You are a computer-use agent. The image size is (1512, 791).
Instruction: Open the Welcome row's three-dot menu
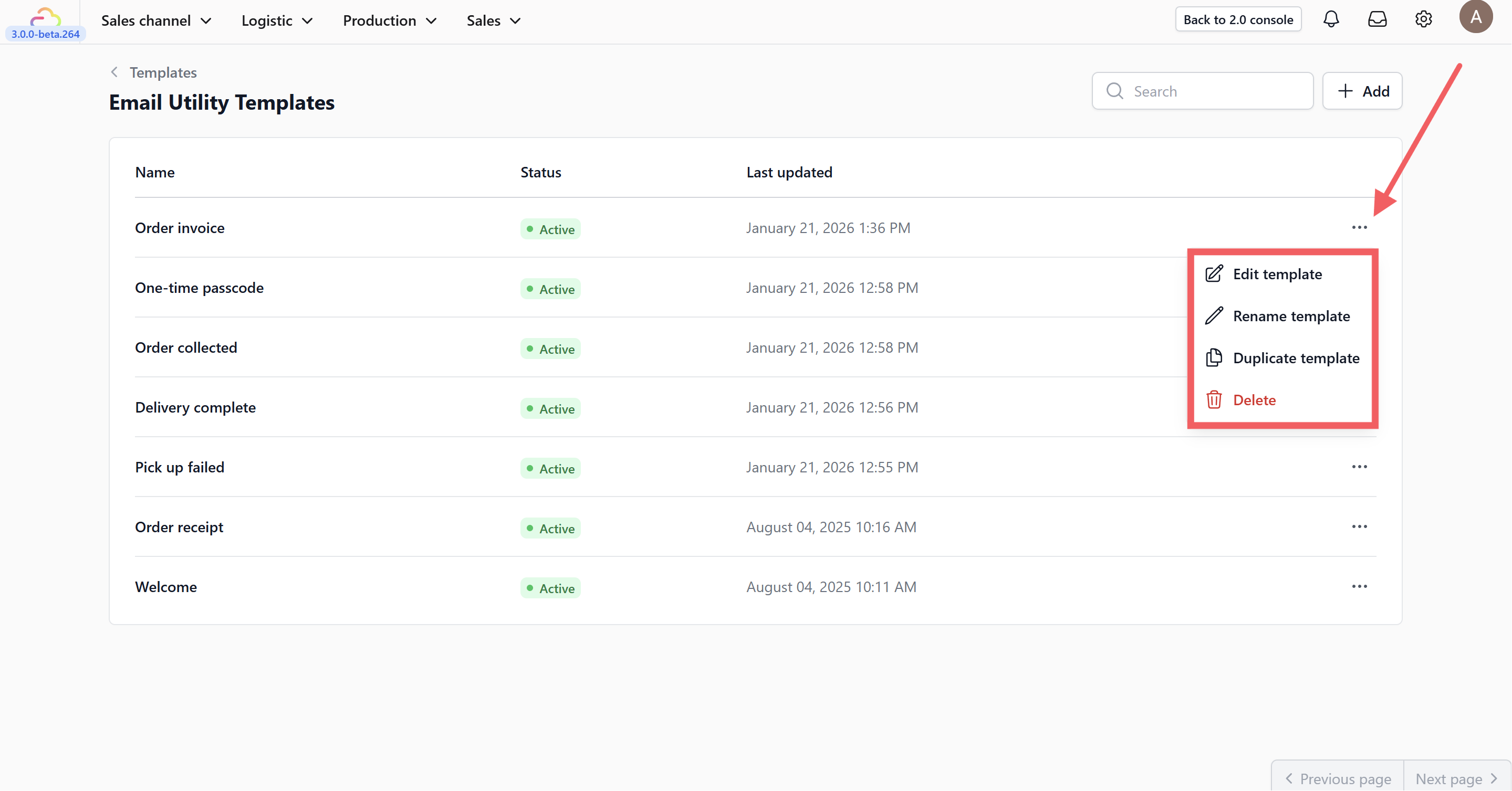point(1359,587)
